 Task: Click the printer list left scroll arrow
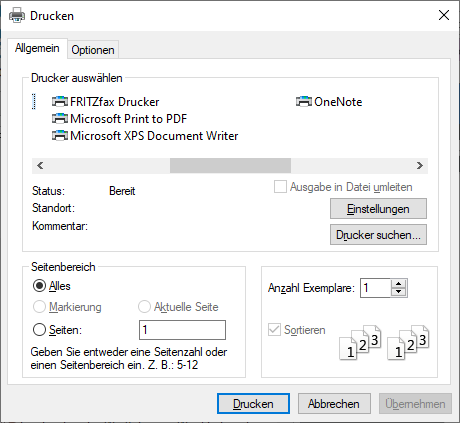(x=40, y=165)
